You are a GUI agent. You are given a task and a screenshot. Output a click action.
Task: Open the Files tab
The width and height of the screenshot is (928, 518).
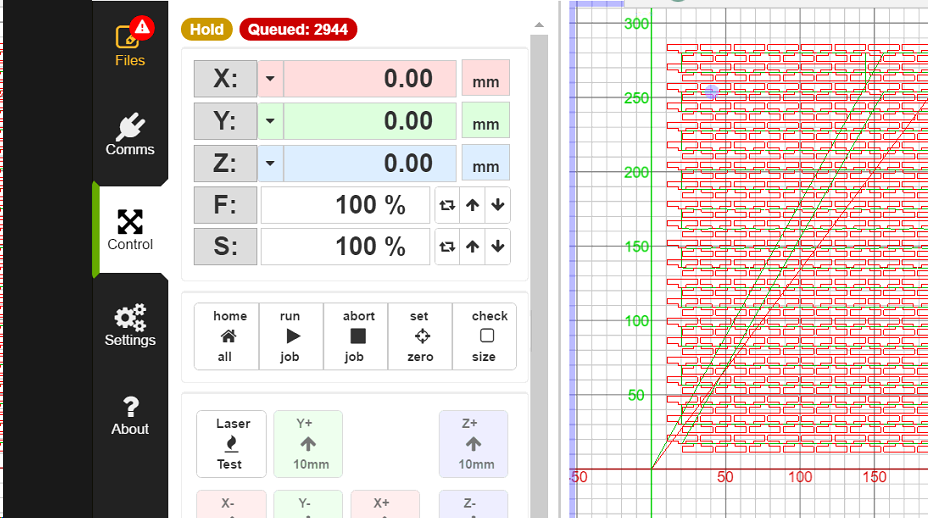point(130,44)
